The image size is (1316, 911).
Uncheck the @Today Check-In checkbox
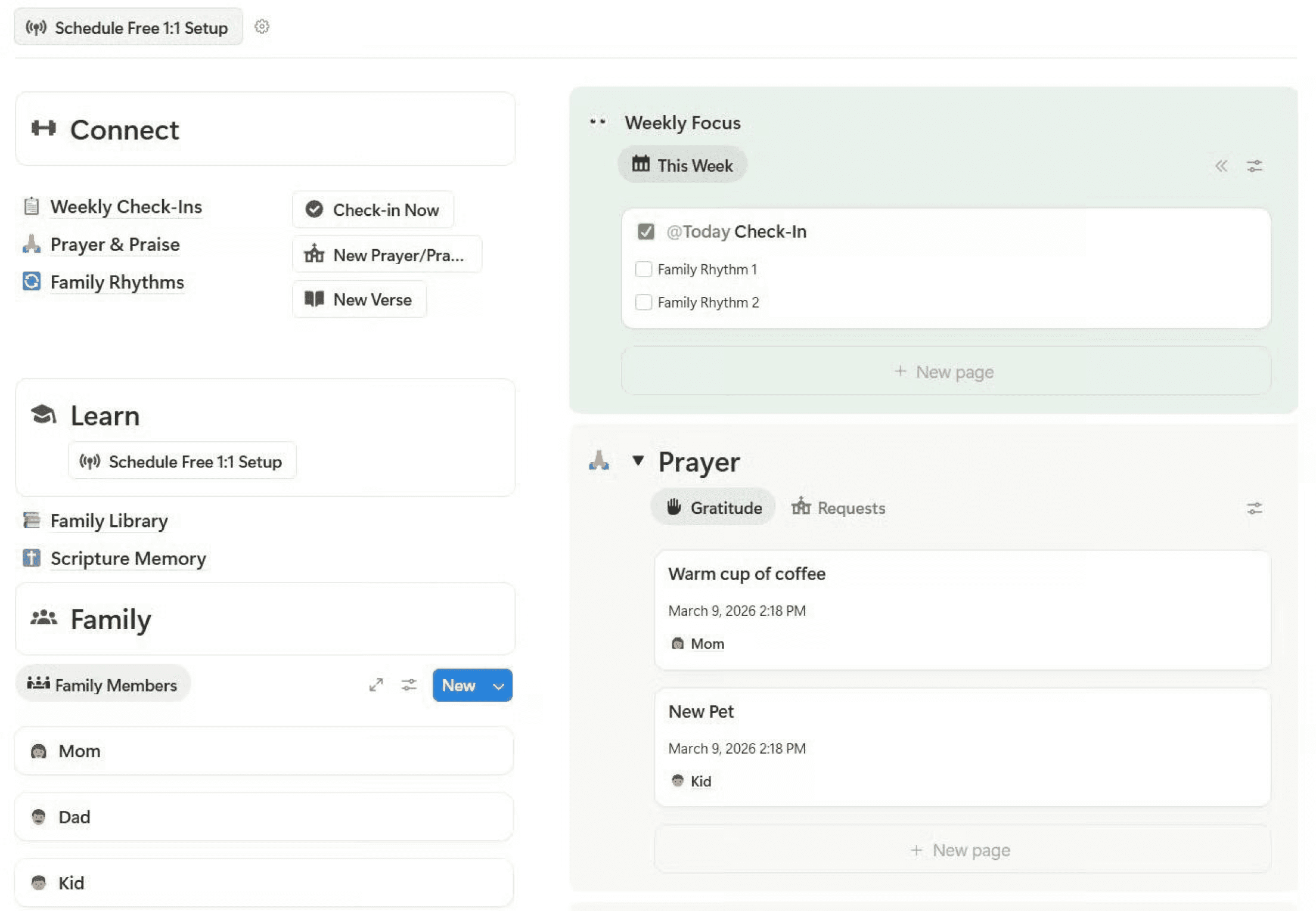(x=645, y=231)
